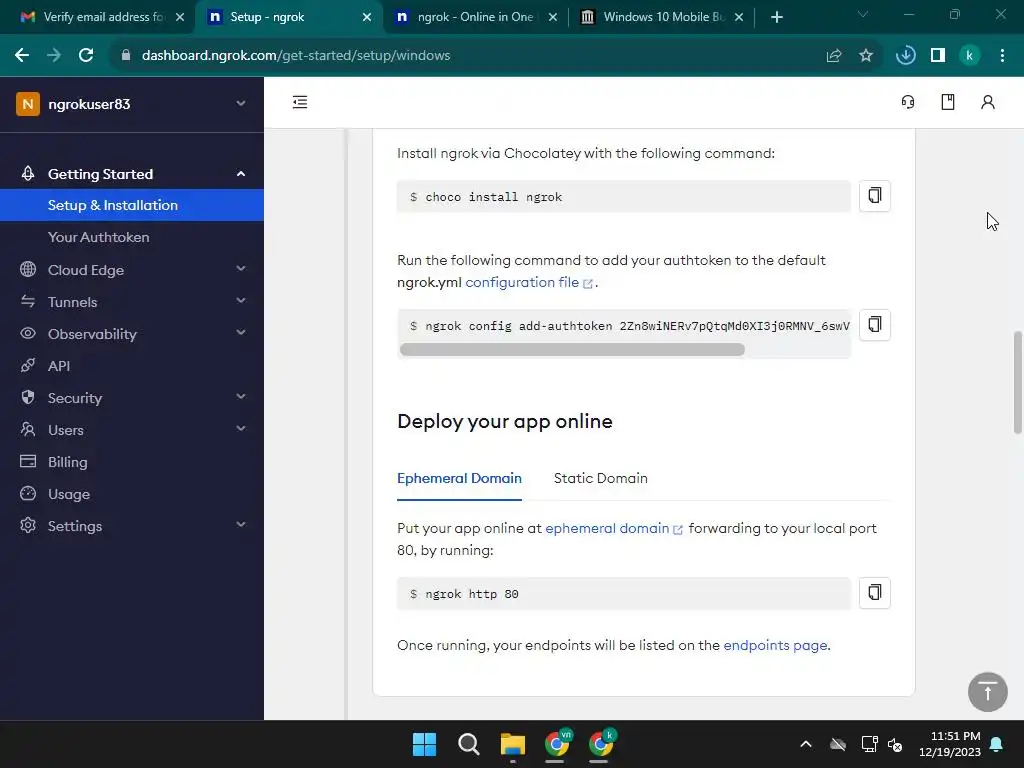Reload the page with the browser refresh button
Screen dimensions: 1024x768
(x=86, y=56)
